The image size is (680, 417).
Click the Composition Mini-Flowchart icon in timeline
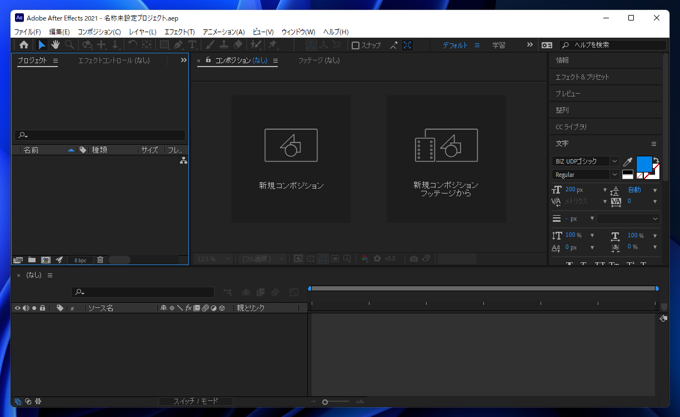tap(227, 292)
